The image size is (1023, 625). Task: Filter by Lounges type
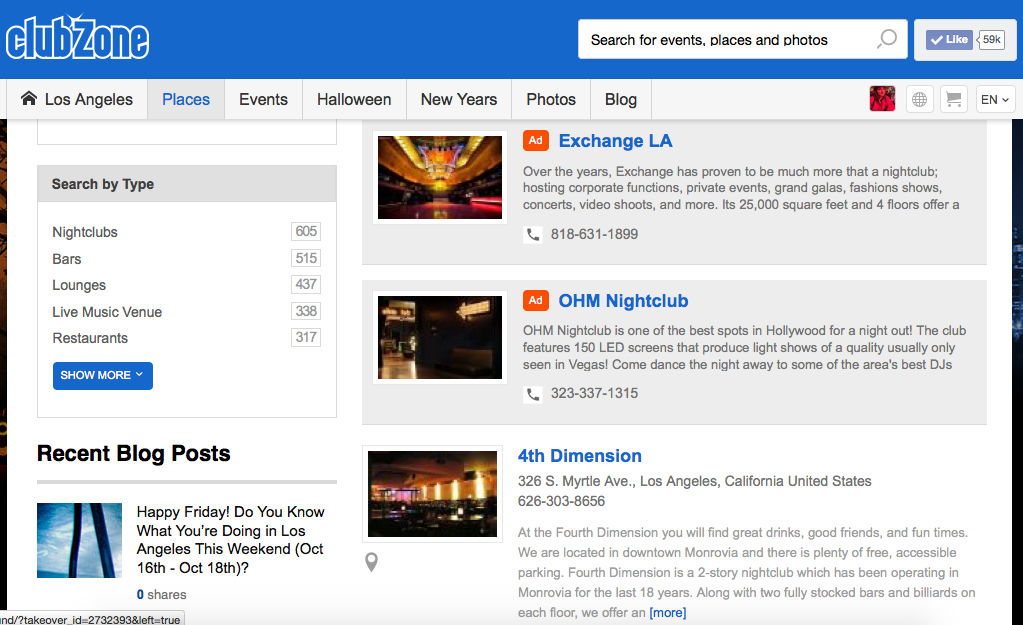pyautogui.click(x=79, y=285)
